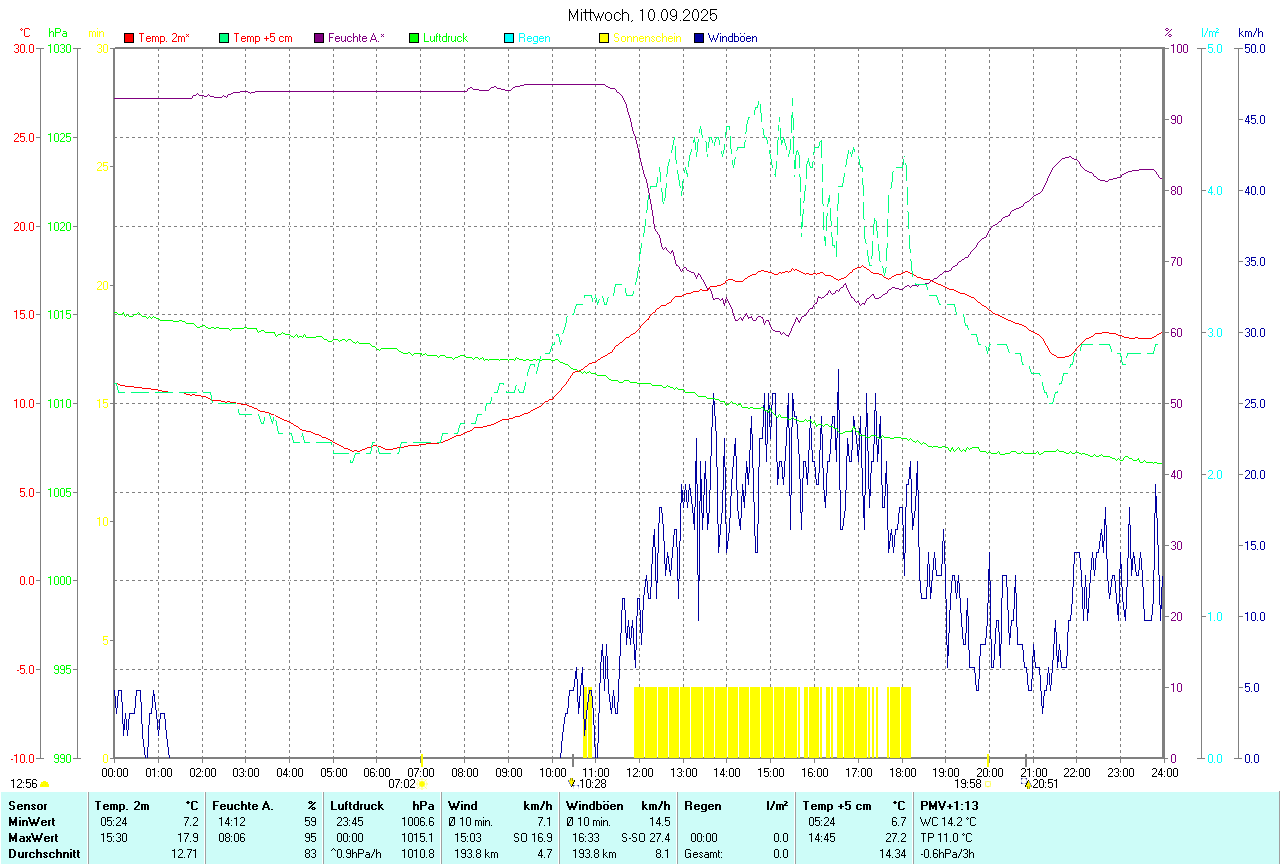This screenshot has width=1280, height=864.
Task: Select the green Luftdruck legend square
Action: (413, 38)
